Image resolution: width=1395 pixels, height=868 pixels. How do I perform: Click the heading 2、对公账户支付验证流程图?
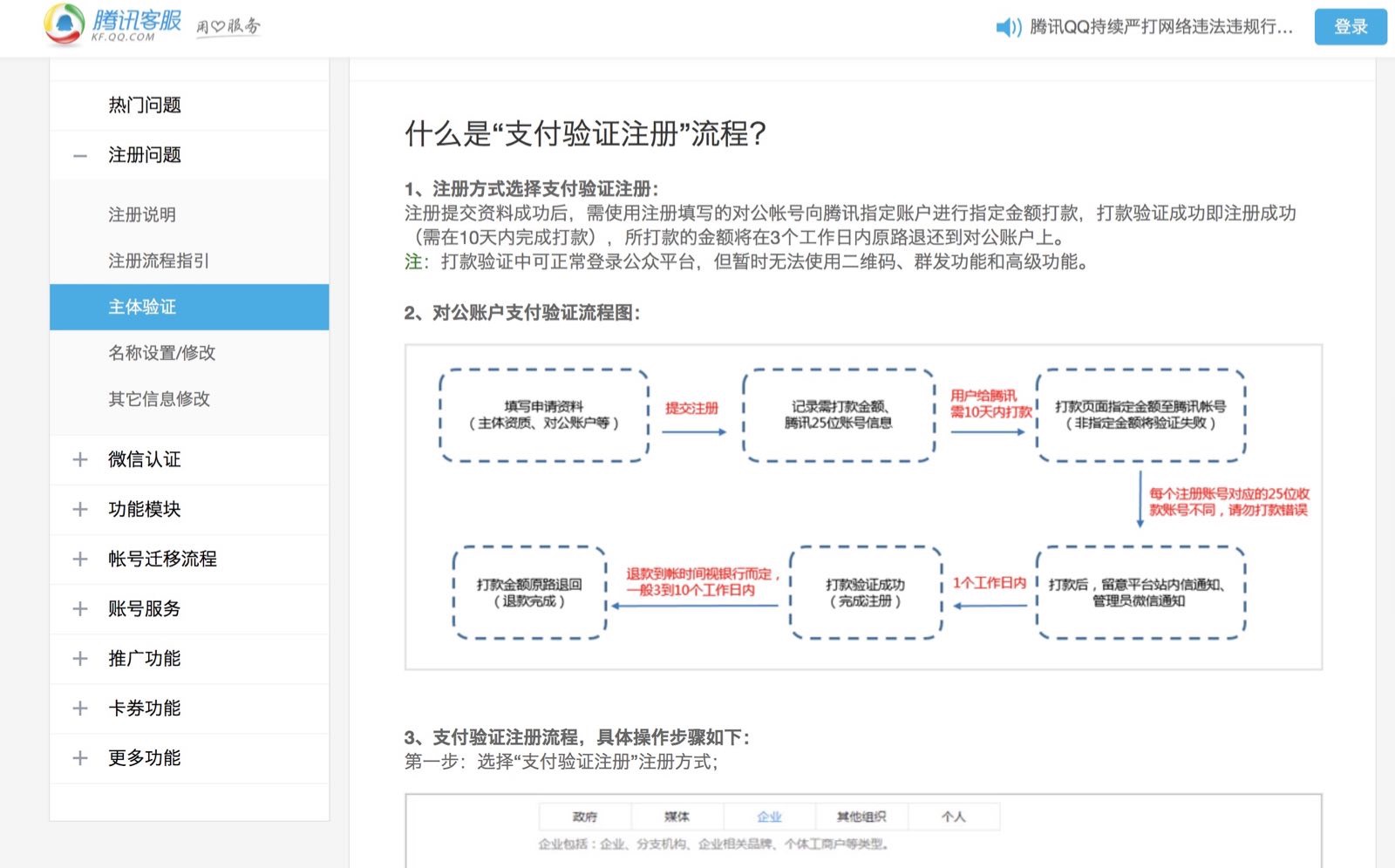(x=522, y=313)
